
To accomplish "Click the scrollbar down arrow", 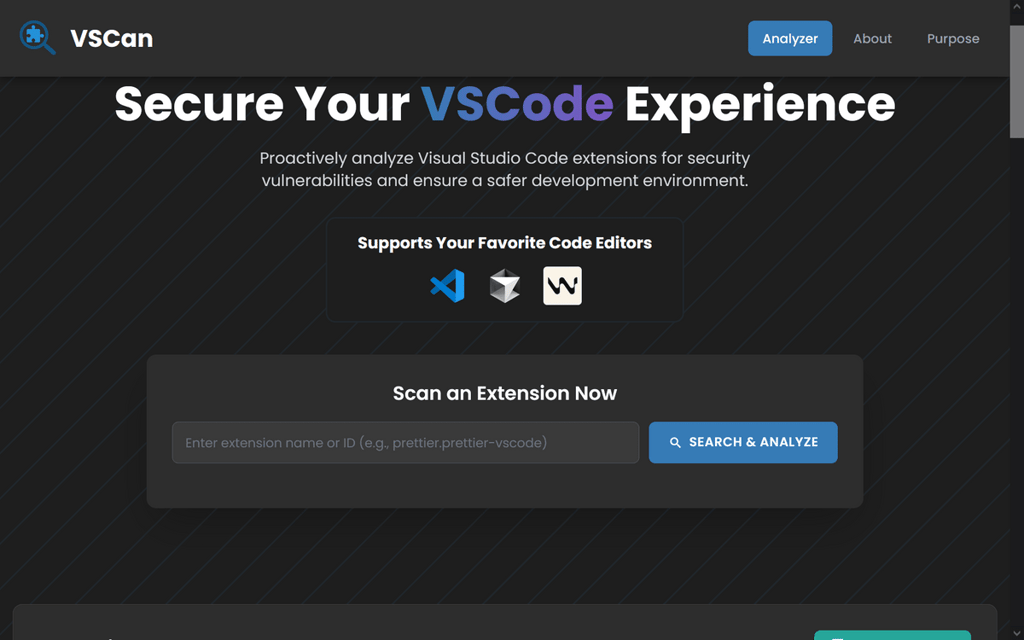I will 1016,632.
